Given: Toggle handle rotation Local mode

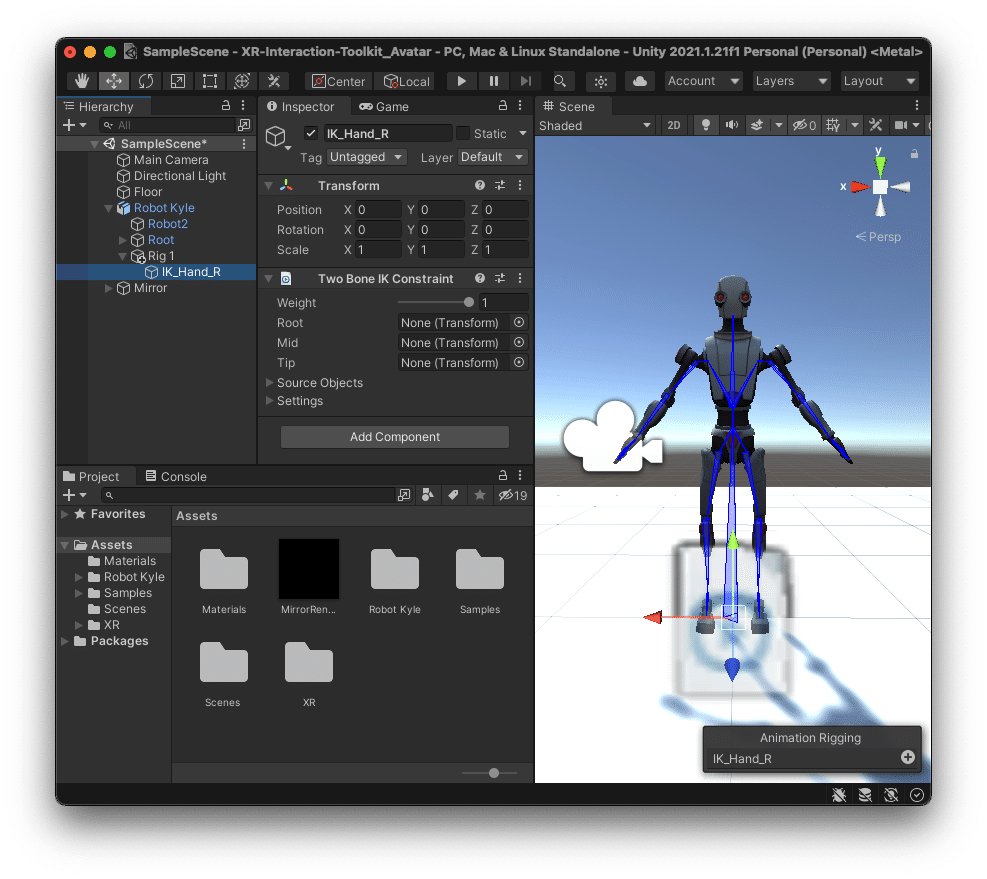Looking at the screenshot, I should point(407,81).
